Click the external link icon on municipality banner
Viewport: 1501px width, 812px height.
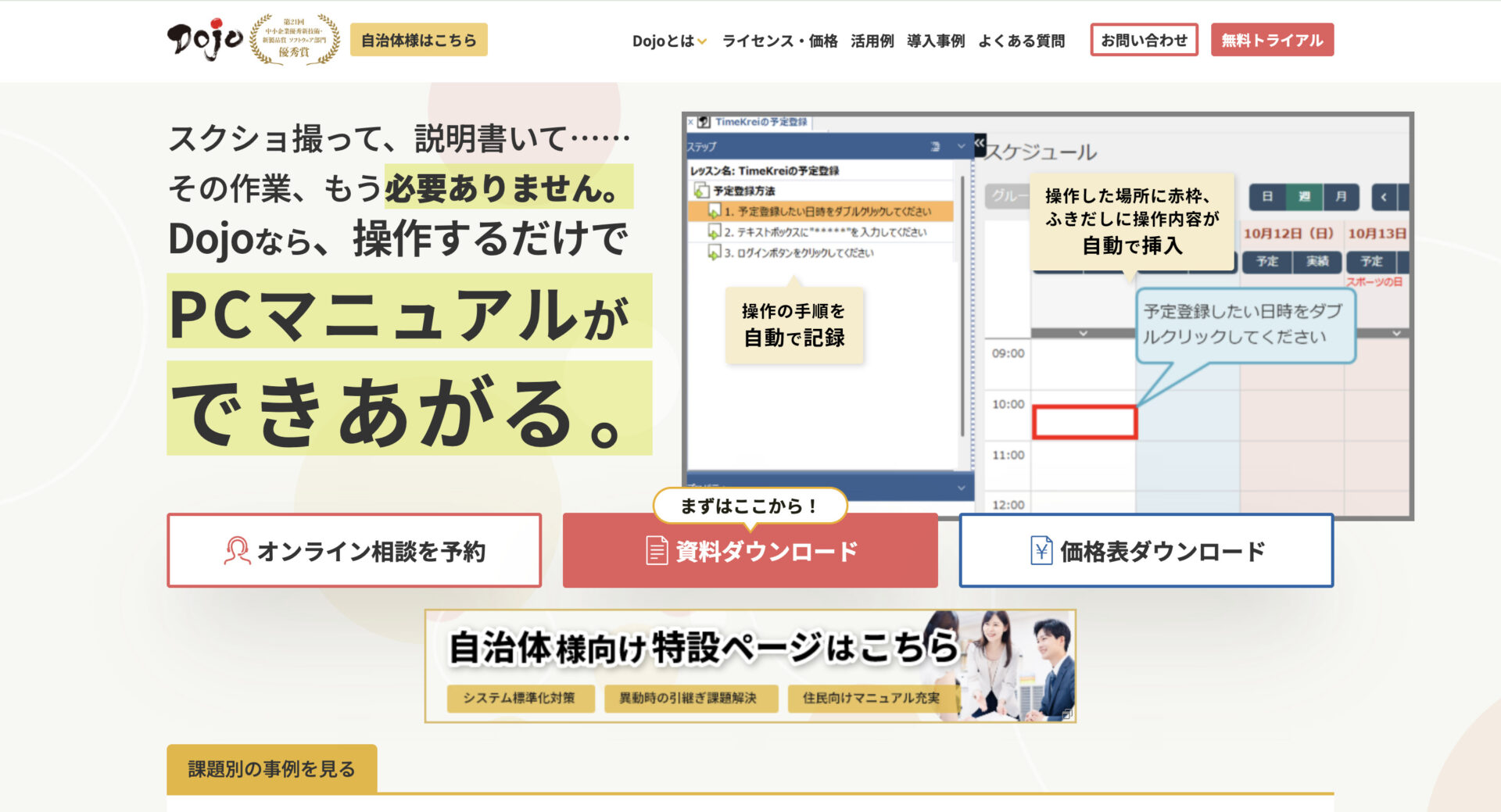[1066, 714]
